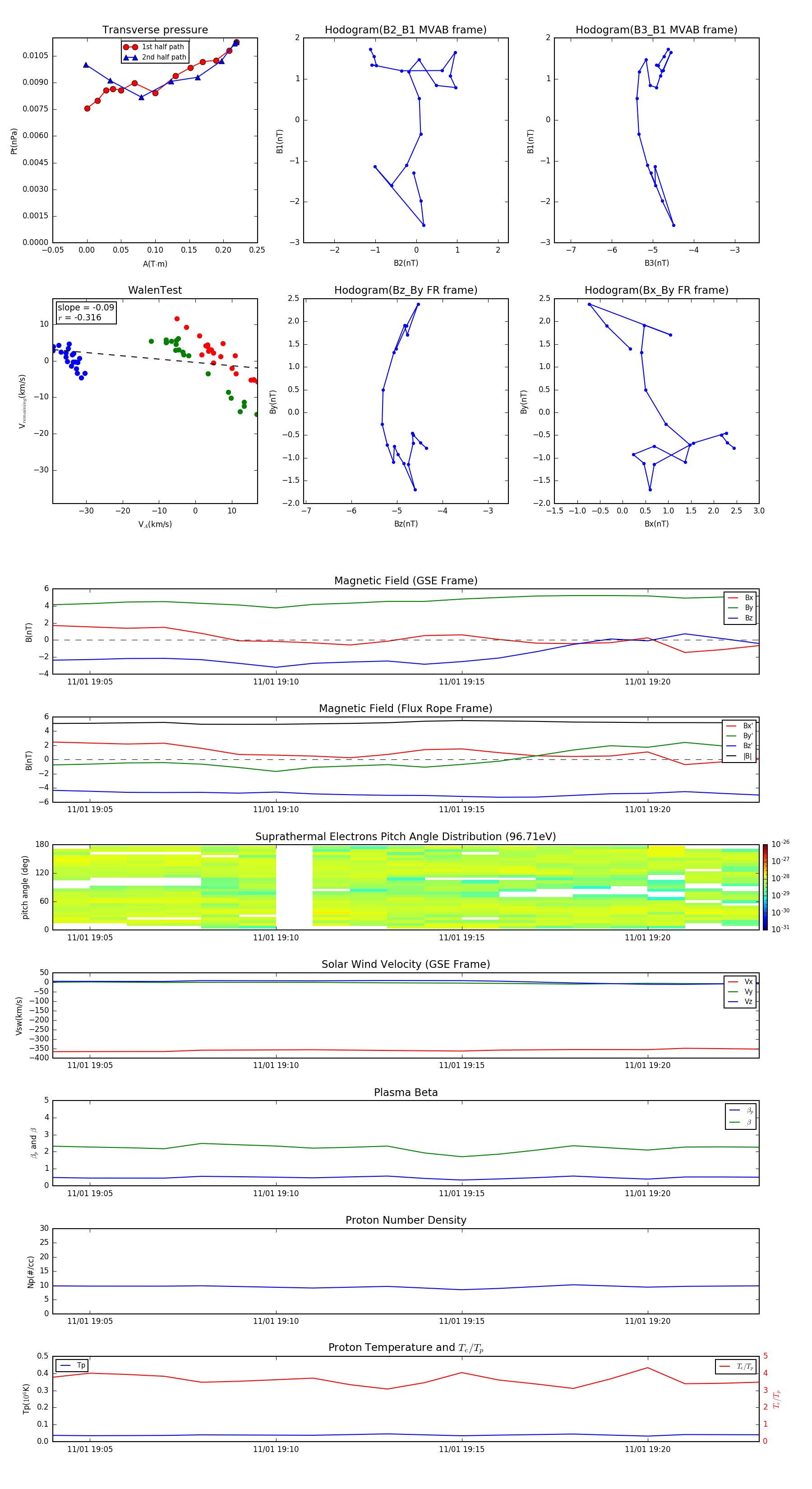Click the 'A(T·m)' x-axis label
Viewport: 812px width, 1489px height.
tap(155, 264)
